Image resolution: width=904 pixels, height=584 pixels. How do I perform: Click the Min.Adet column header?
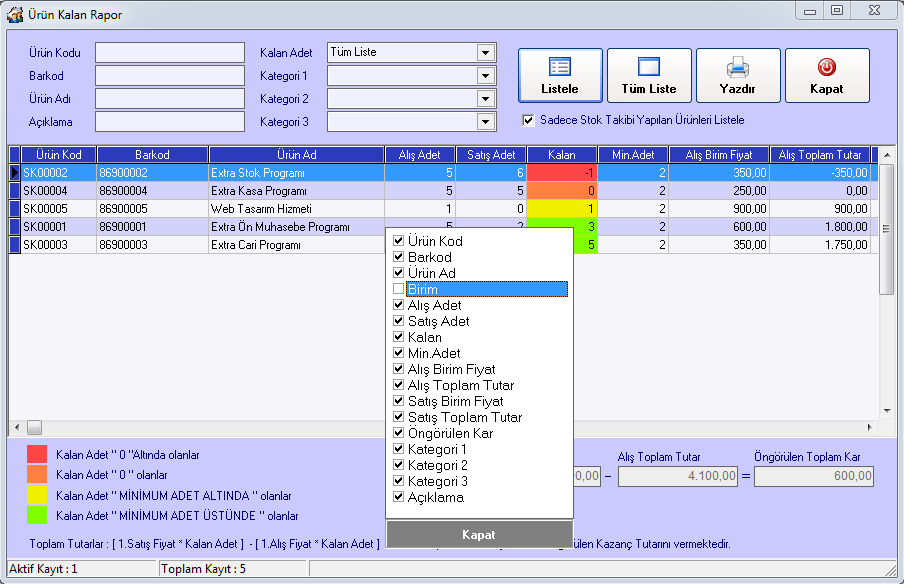point(633,155)
